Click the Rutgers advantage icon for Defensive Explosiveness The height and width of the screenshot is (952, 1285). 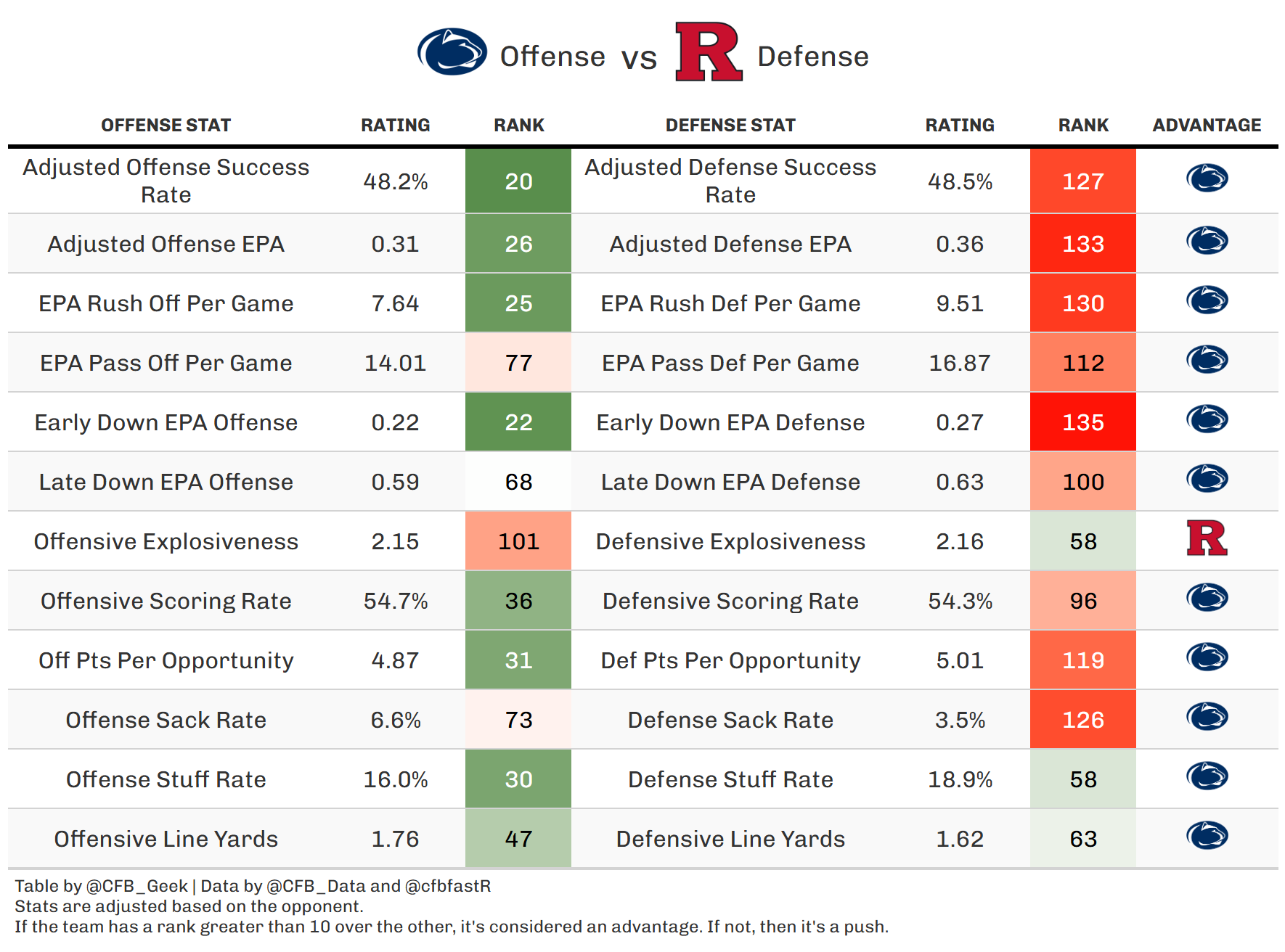pos(1207,538)
